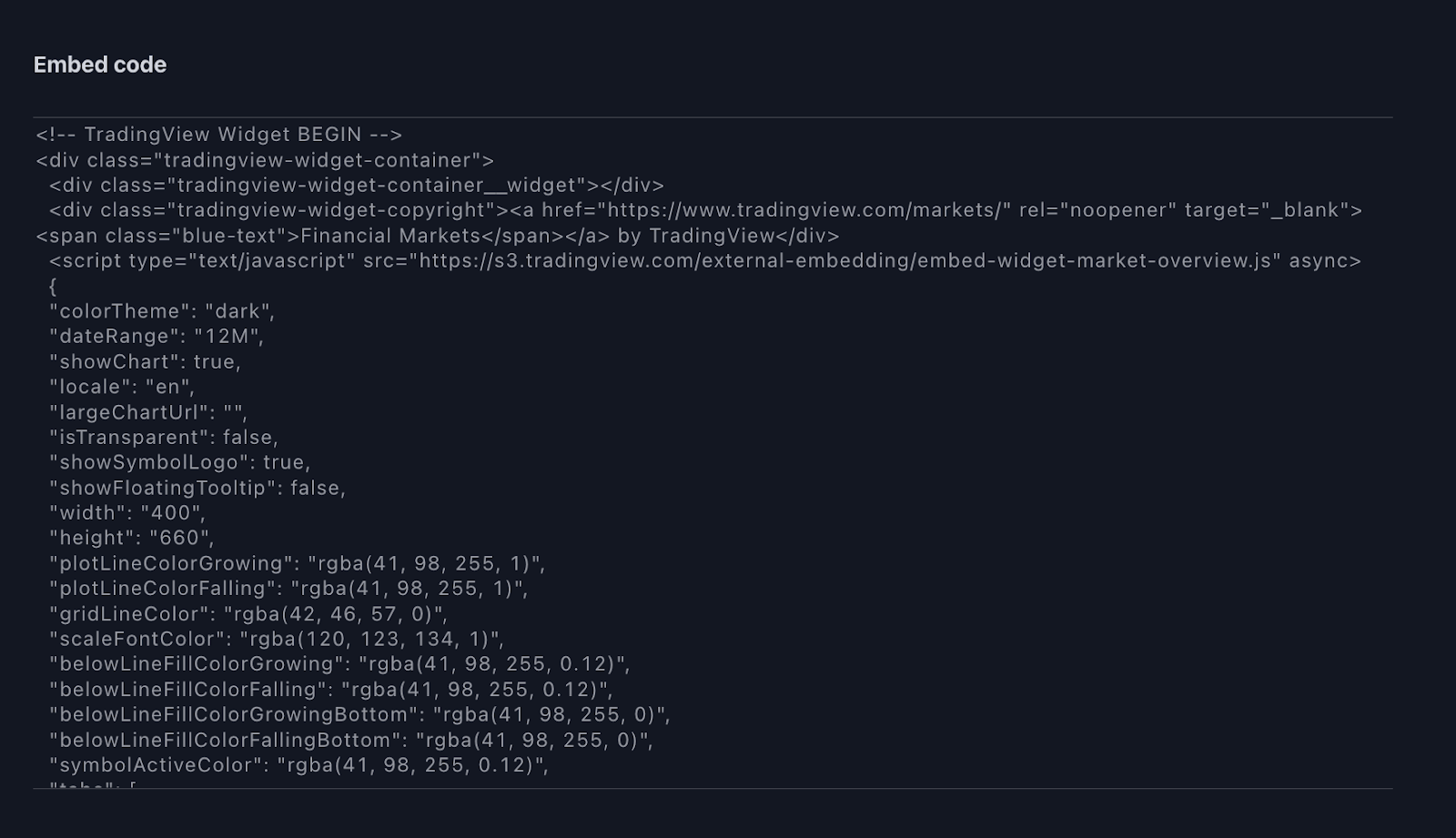The image size is (1456, 838).
Task: Click the locale en line
Action: [x=122, y=387]
